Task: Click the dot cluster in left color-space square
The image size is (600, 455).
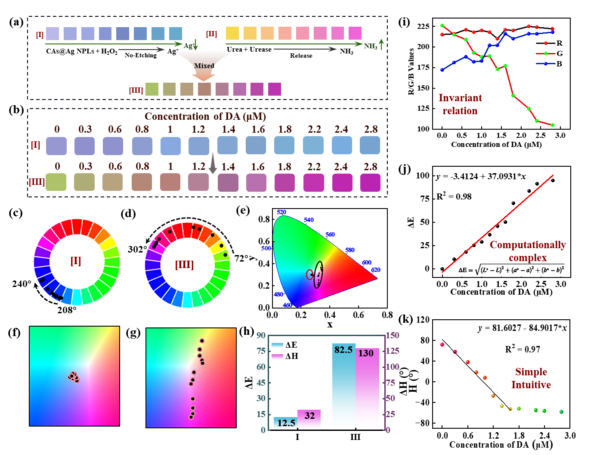Action: click(73, 376)
